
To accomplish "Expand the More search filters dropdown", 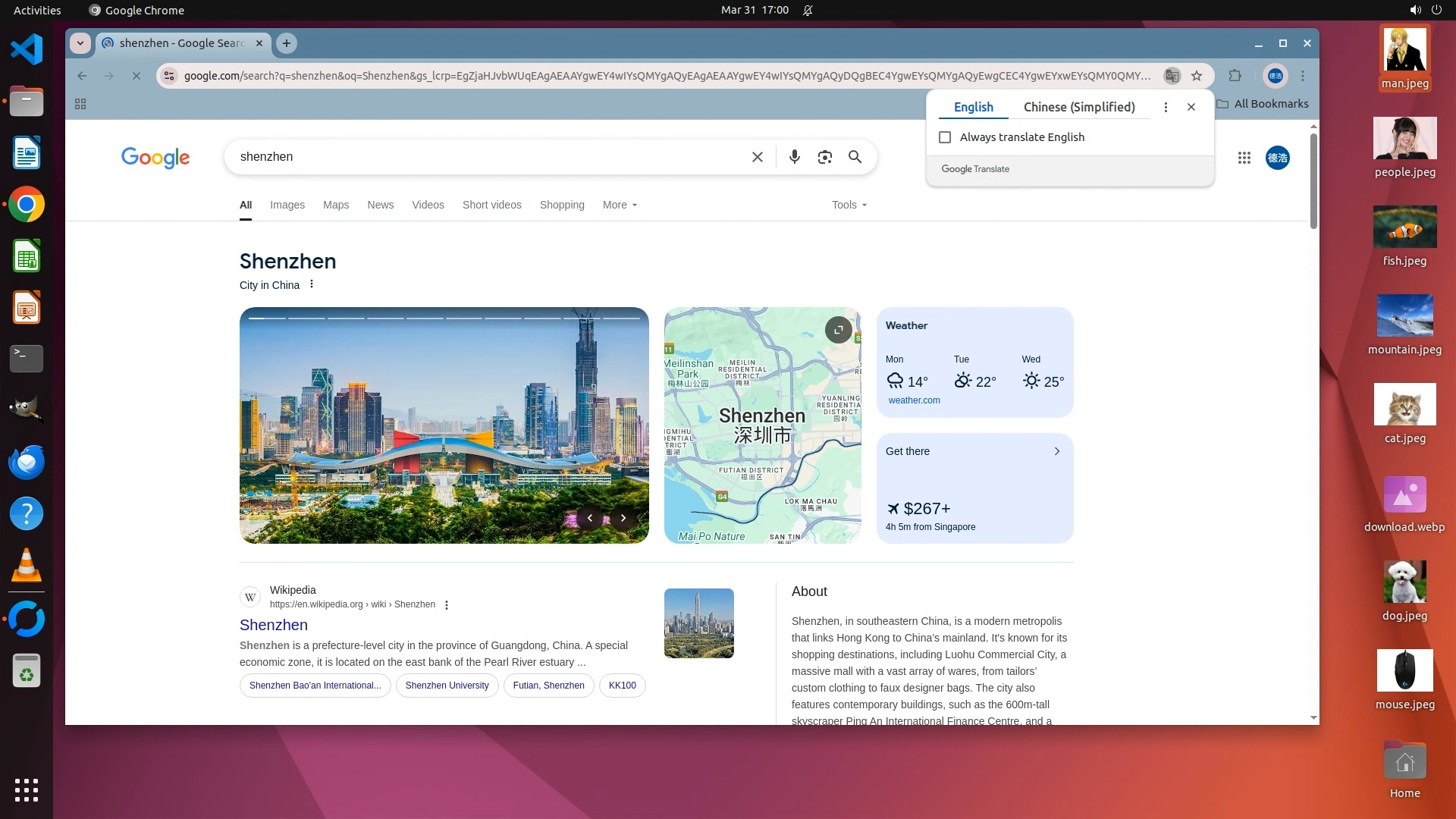I will [620, 205].
